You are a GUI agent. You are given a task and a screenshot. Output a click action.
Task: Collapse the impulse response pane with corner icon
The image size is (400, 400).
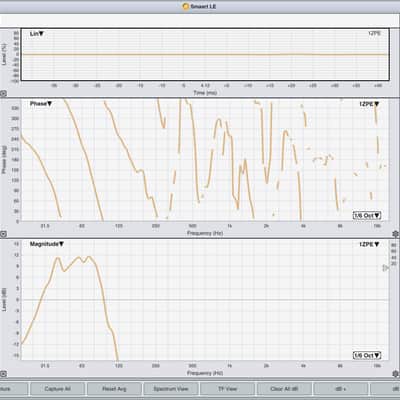point(3,94)
